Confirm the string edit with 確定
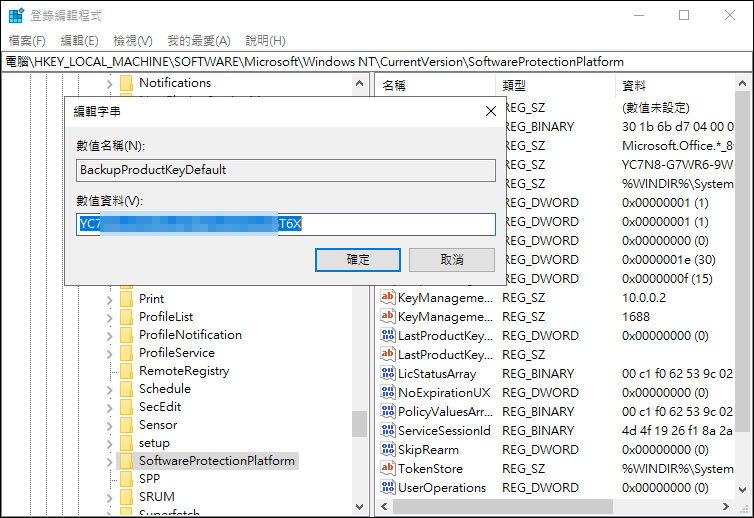 (358, 260)
